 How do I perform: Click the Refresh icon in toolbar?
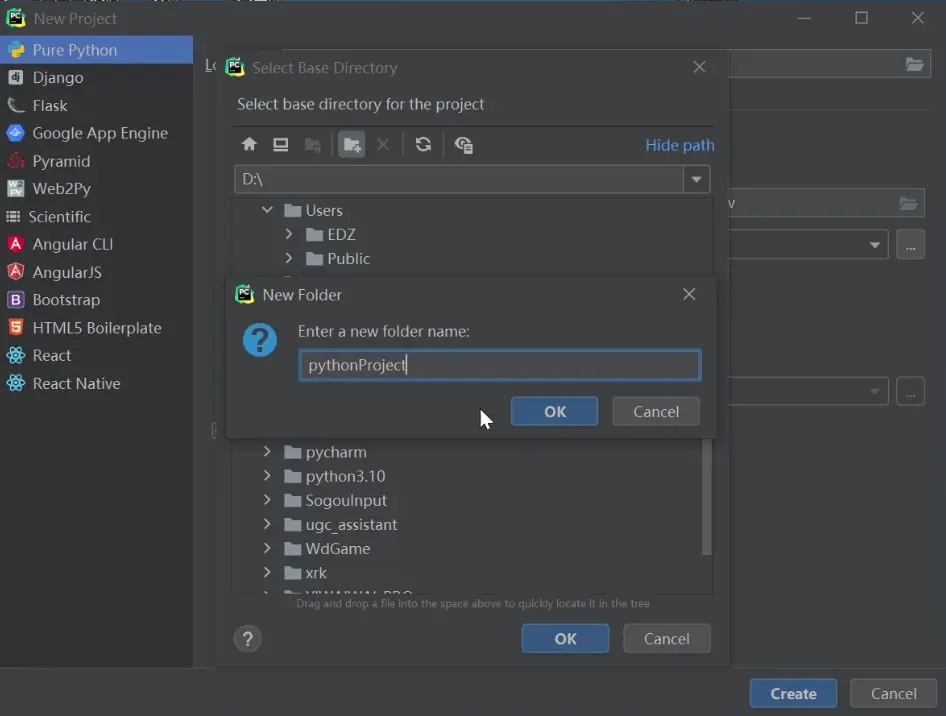pyautogui.click(x=423, y=145)
